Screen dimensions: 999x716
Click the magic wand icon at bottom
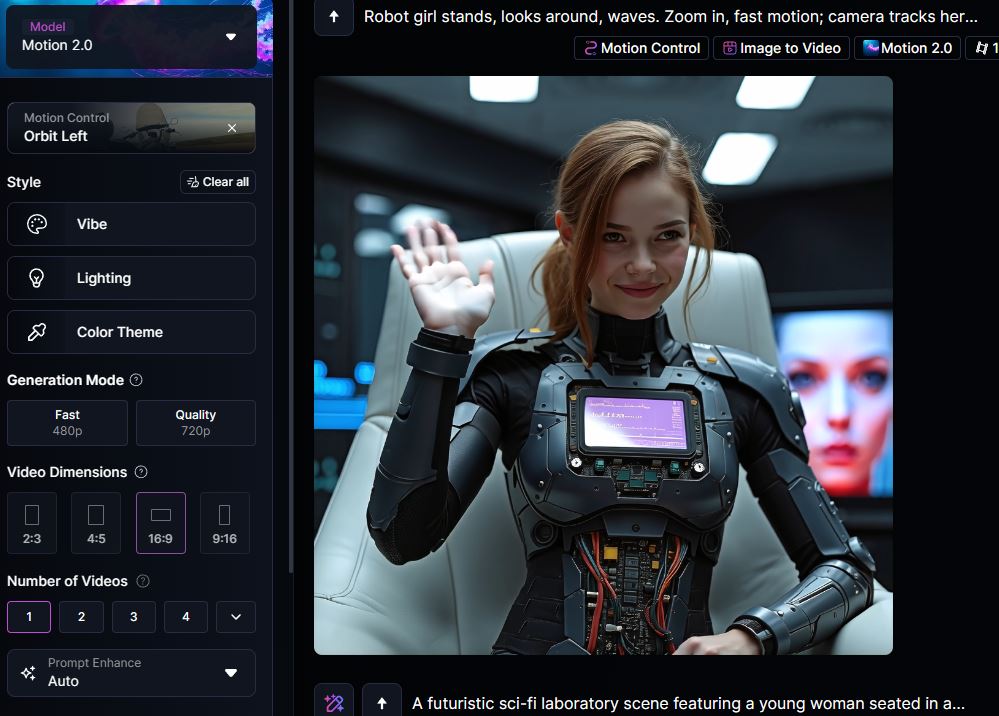334,703
